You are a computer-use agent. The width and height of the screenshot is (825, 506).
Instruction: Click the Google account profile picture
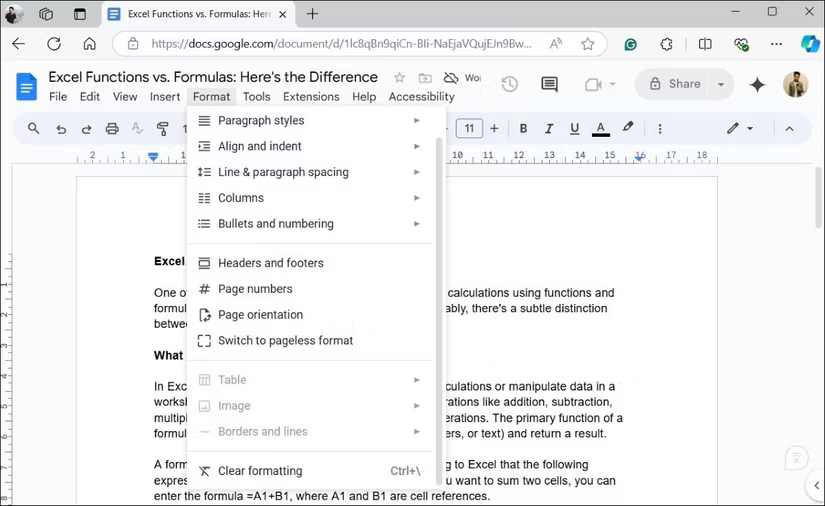(796, 84)
